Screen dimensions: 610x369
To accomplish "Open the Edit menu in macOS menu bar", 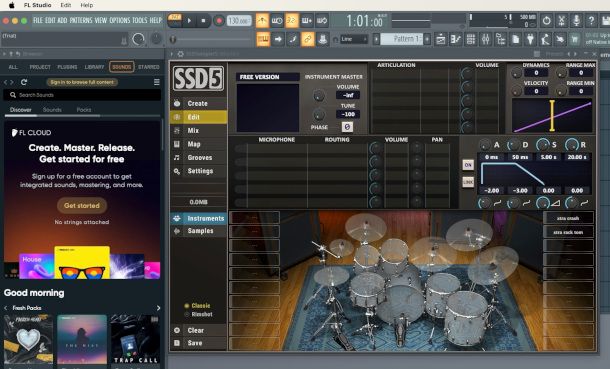I will [66, 5].
